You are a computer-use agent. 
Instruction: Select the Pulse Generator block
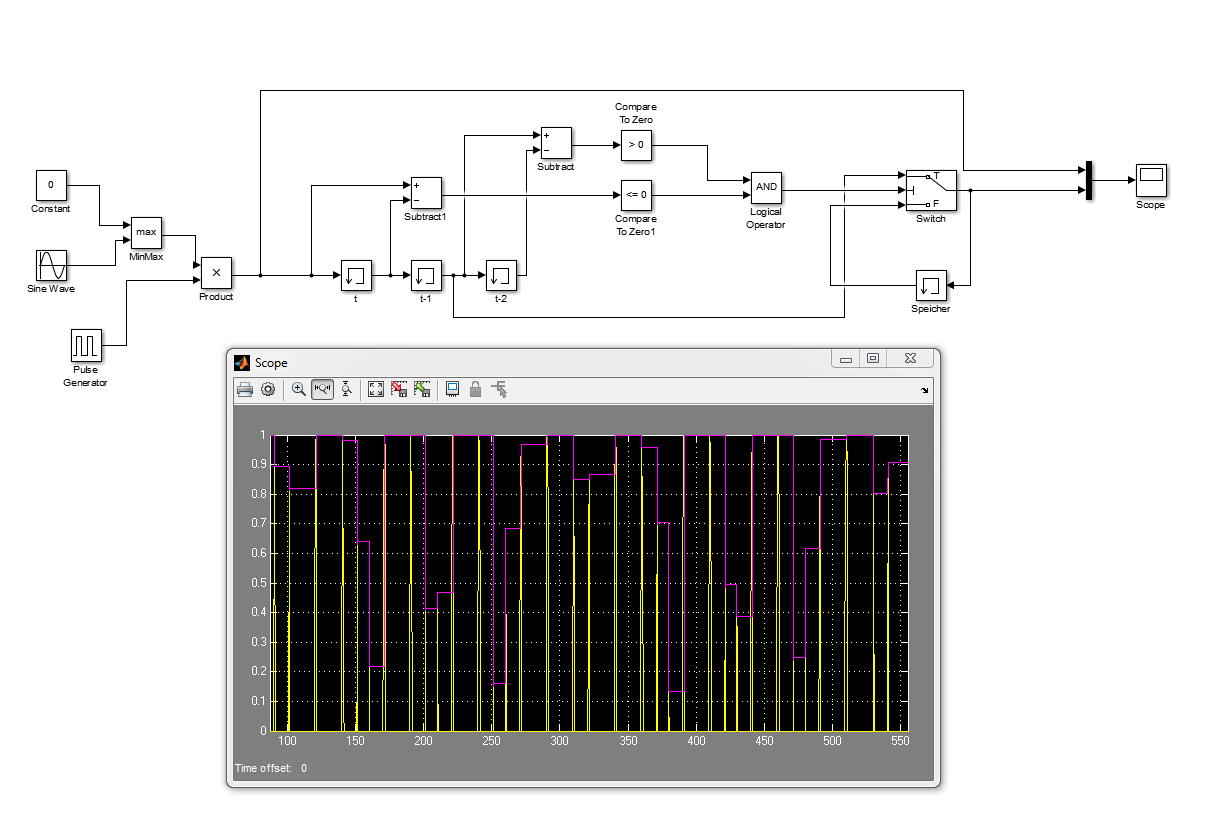[86, 345]
